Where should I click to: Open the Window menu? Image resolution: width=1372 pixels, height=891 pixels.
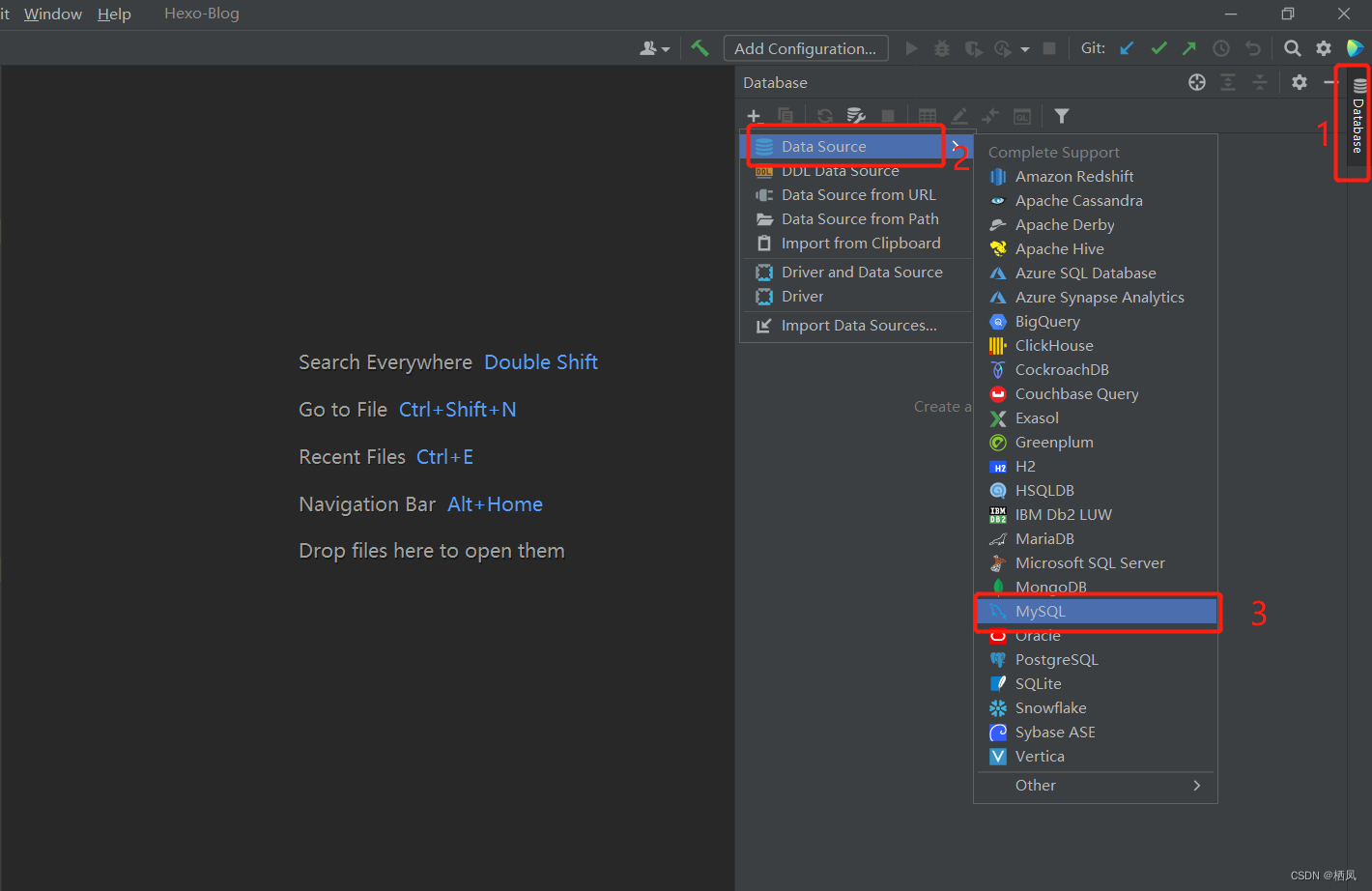click(53, 14)
